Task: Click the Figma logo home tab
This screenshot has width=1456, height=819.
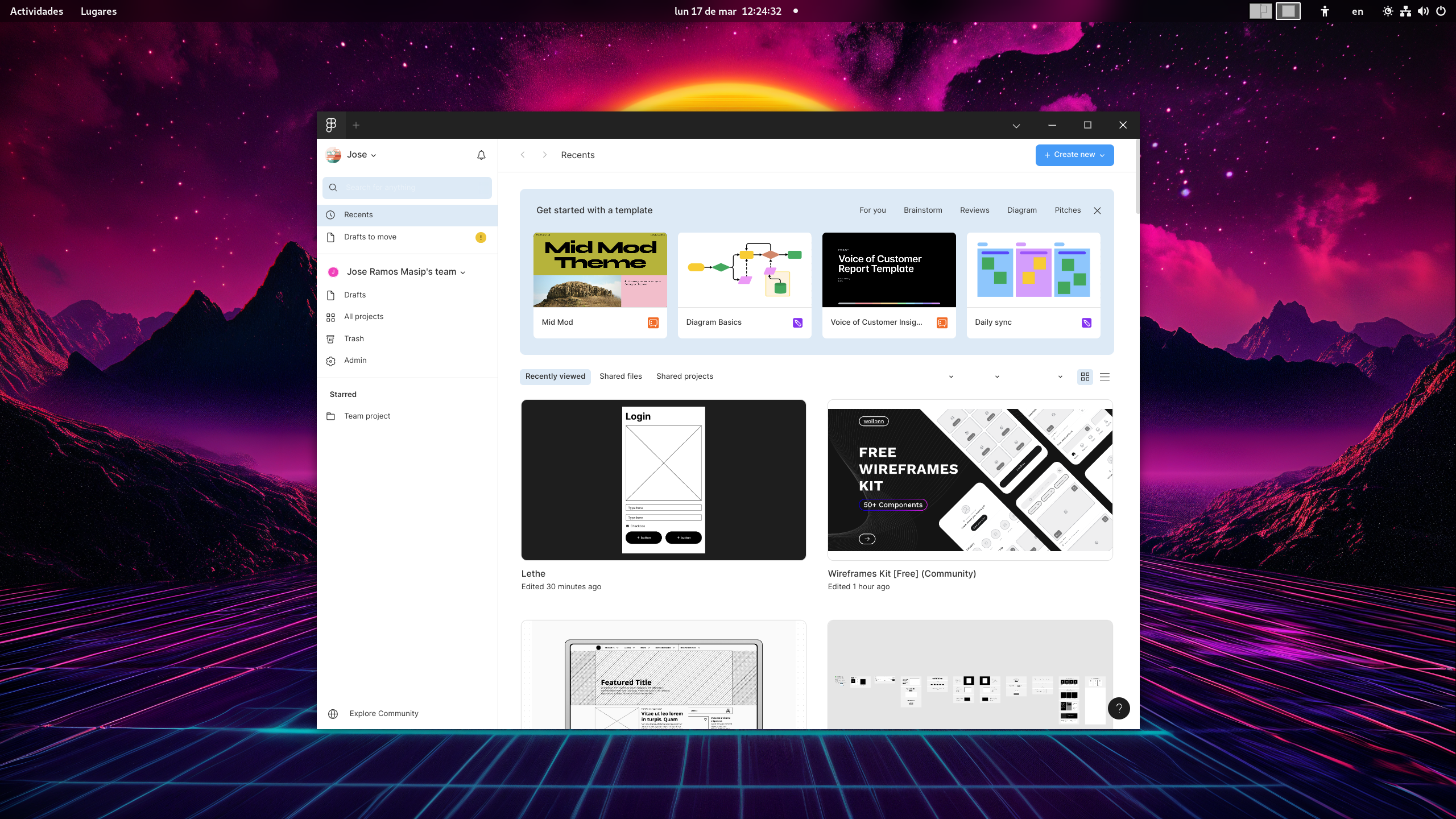Action: point(331,125)
